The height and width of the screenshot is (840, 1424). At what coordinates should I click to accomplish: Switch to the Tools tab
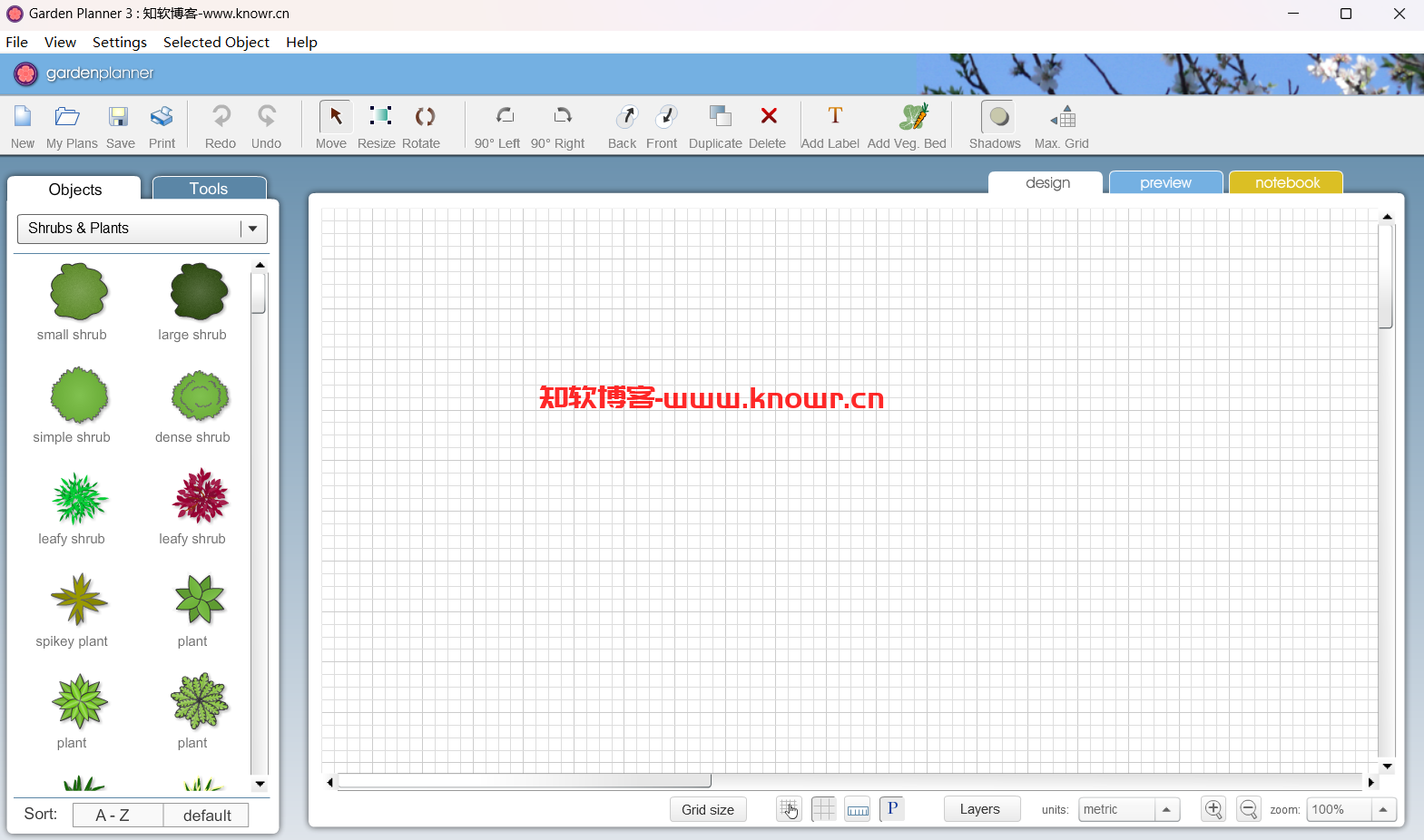point(209,188)
